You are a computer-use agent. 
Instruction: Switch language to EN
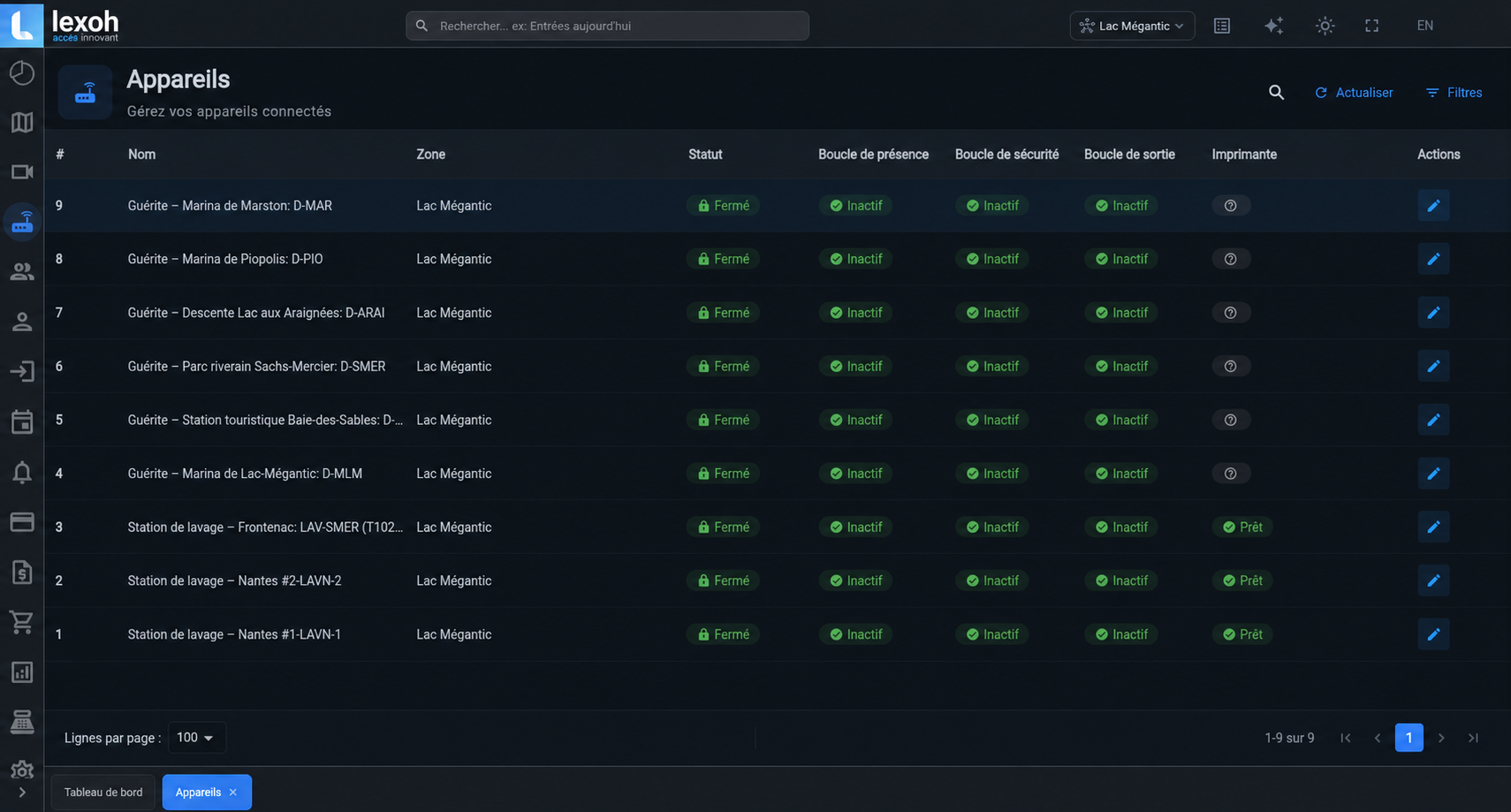pyautogui.click(x=1425, y=26)
